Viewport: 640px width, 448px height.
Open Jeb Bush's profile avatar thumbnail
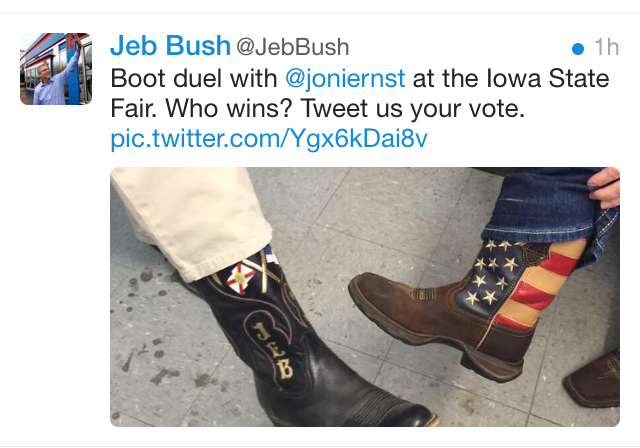(x=56, y=69)
